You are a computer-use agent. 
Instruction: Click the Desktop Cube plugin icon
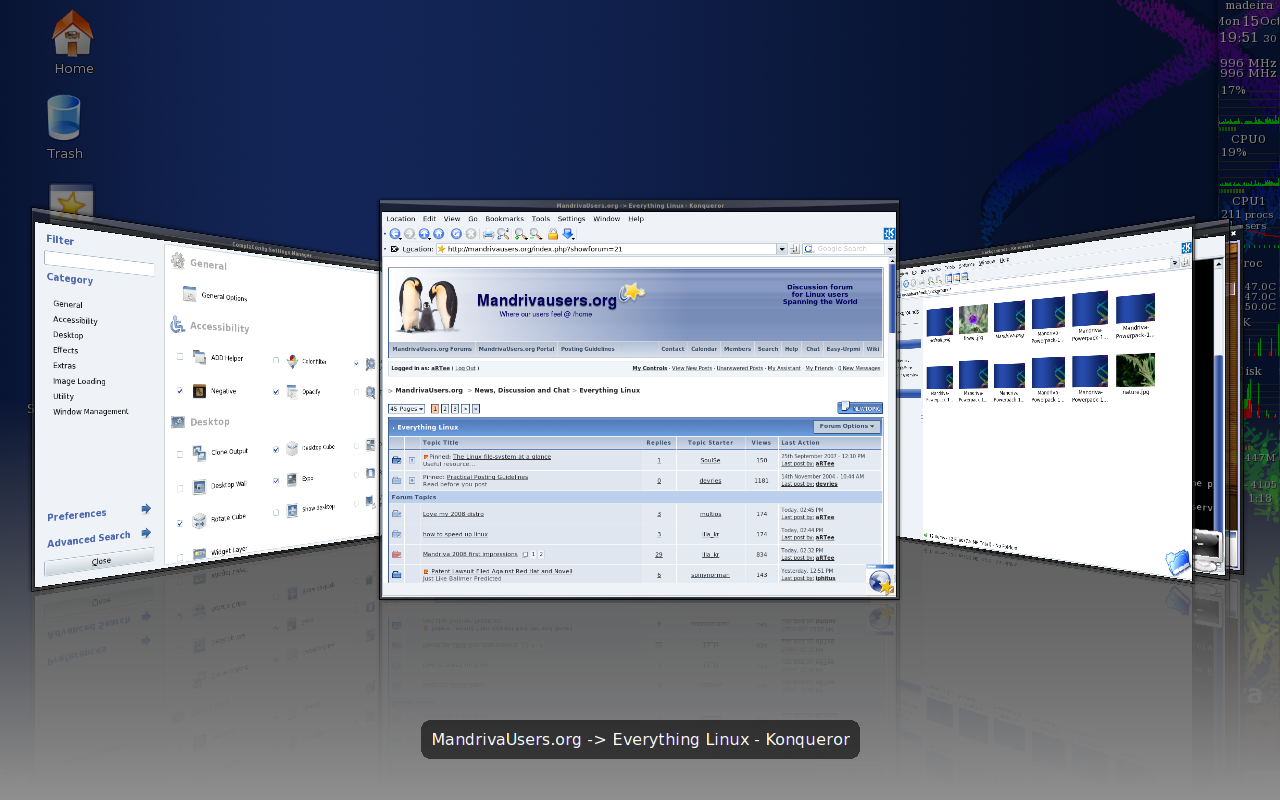292,448
